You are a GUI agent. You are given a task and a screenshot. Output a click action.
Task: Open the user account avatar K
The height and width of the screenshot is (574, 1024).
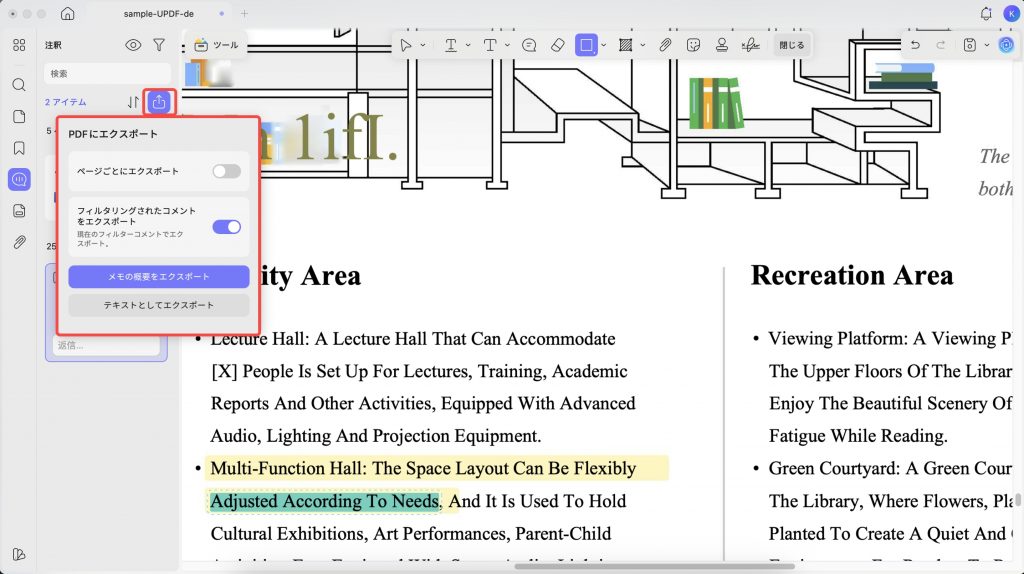tap(1011, 13)
